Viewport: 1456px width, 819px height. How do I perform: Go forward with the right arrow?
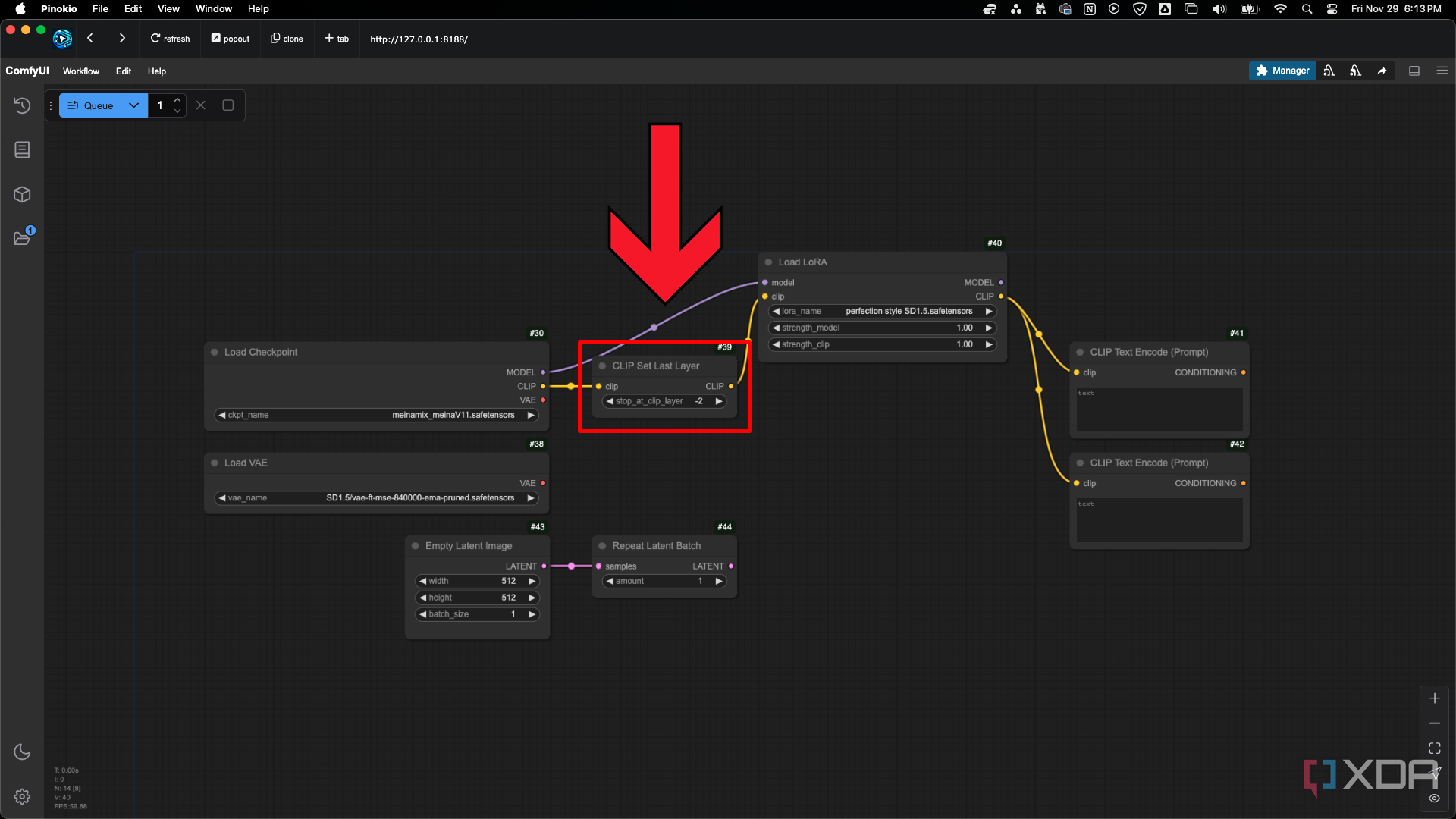(122, 38)
